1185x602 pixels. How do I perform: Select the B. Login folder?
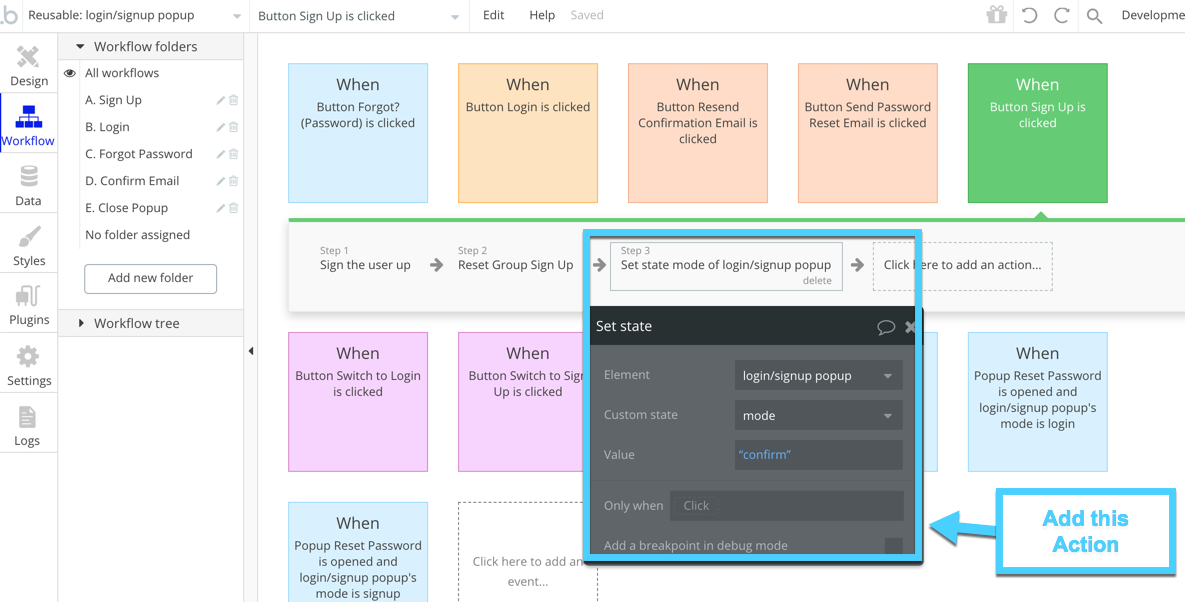107,127
